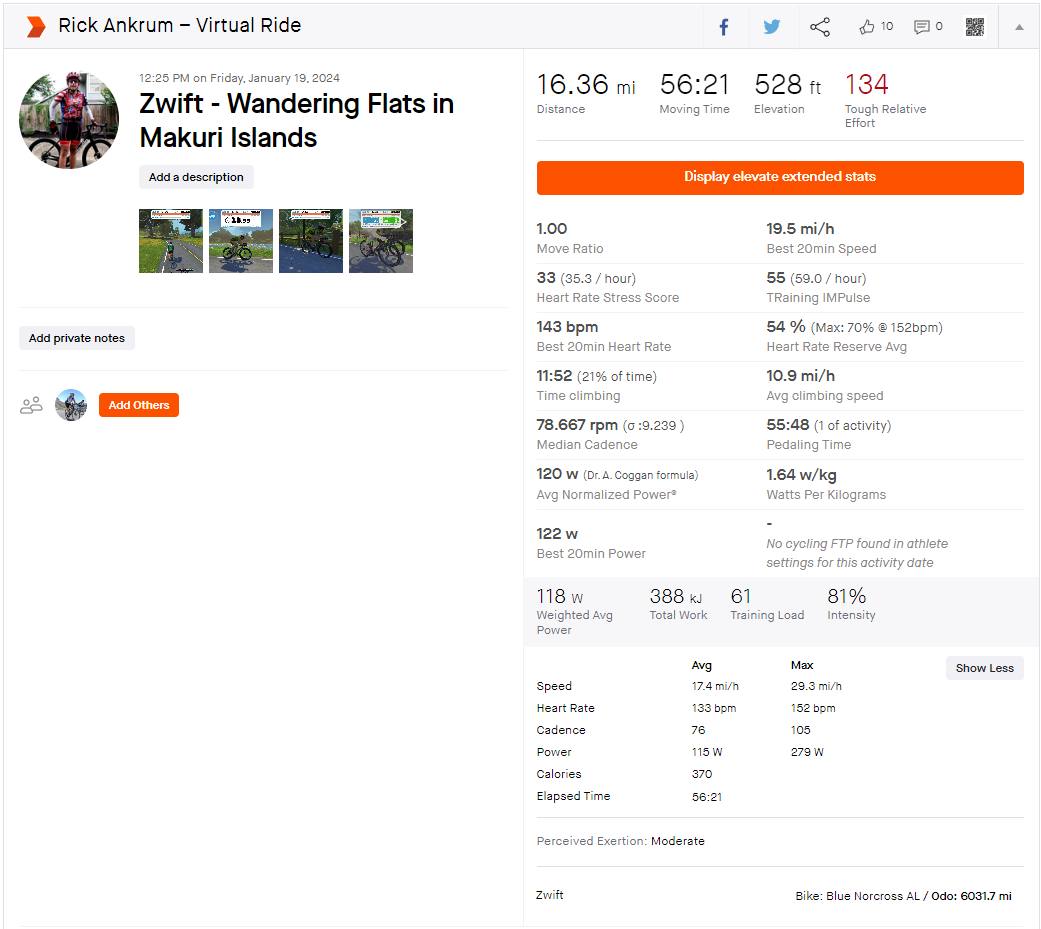
Task: Open the share options icon
Action: 820,27
